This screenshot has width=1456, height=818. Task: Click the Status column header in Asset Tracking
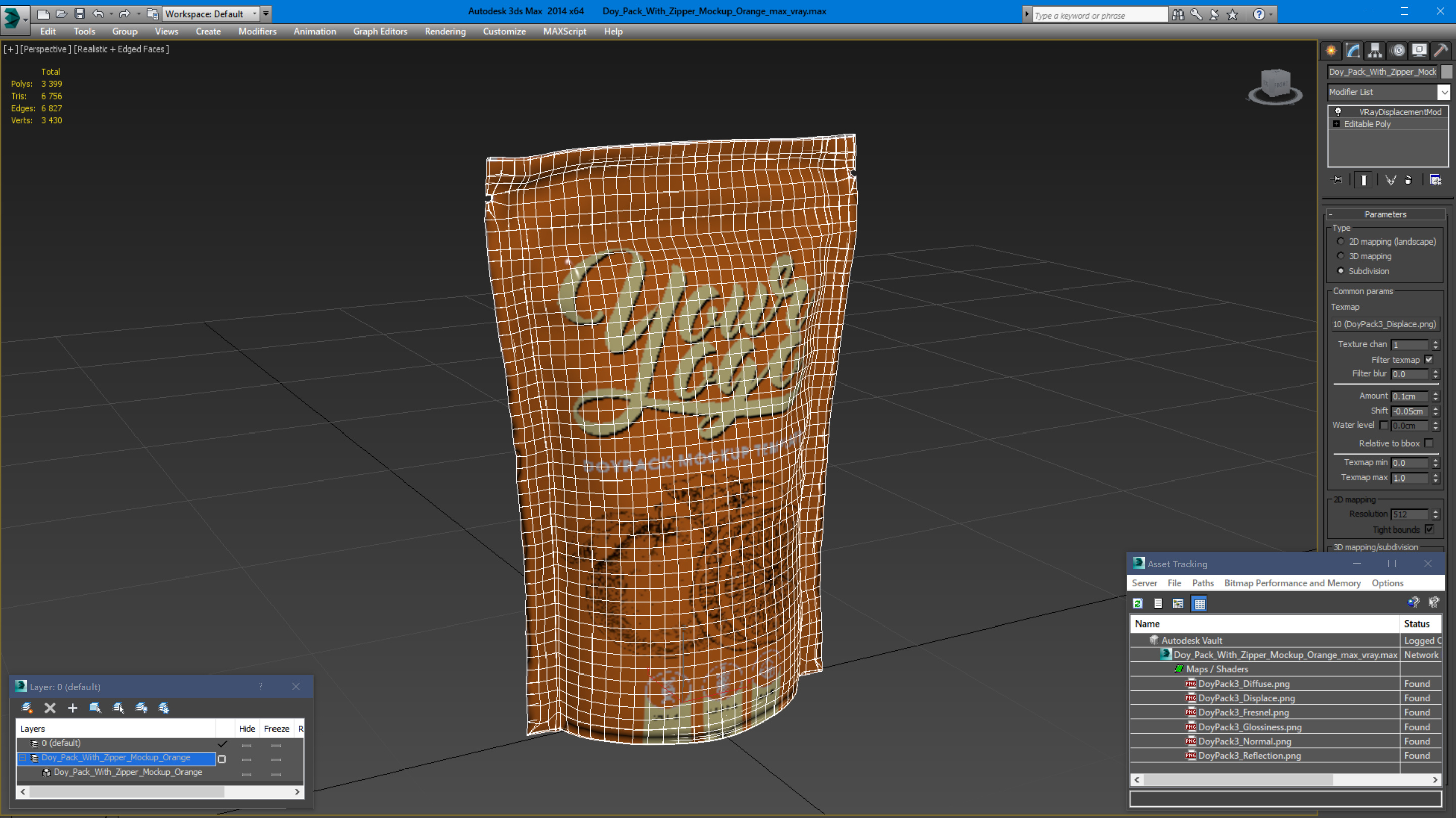(1421, 623)
